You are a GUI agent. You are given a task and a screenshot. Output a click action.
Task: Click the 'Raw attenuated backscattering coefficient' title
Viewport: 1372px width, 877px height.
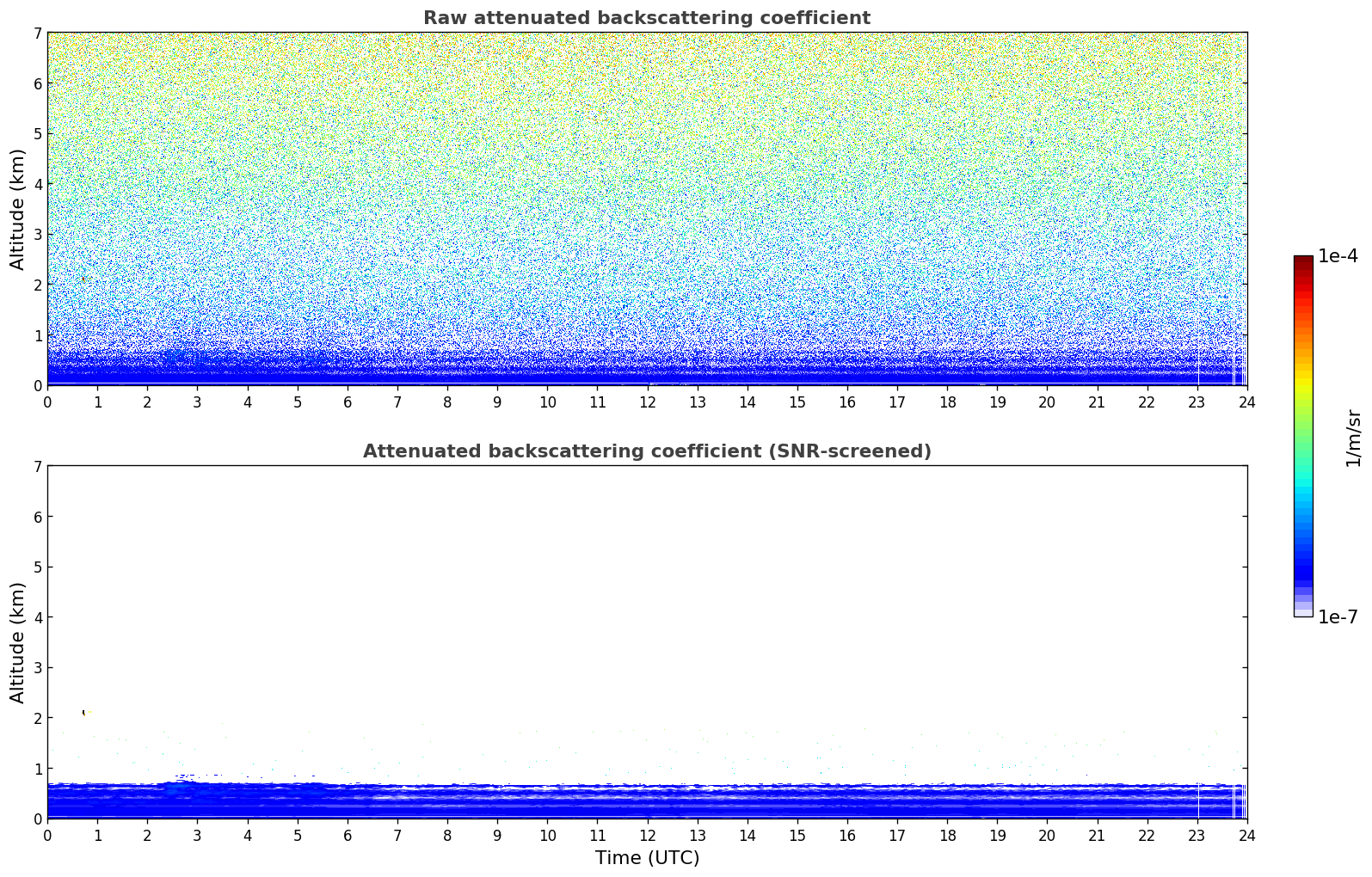646,18
